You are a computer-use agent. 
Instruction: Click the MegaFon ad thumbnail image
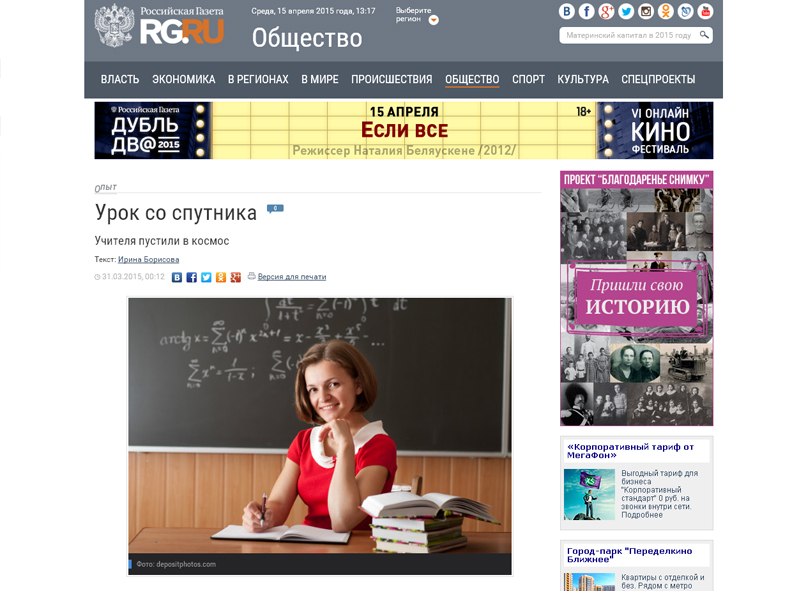click(x=589, y=494)
